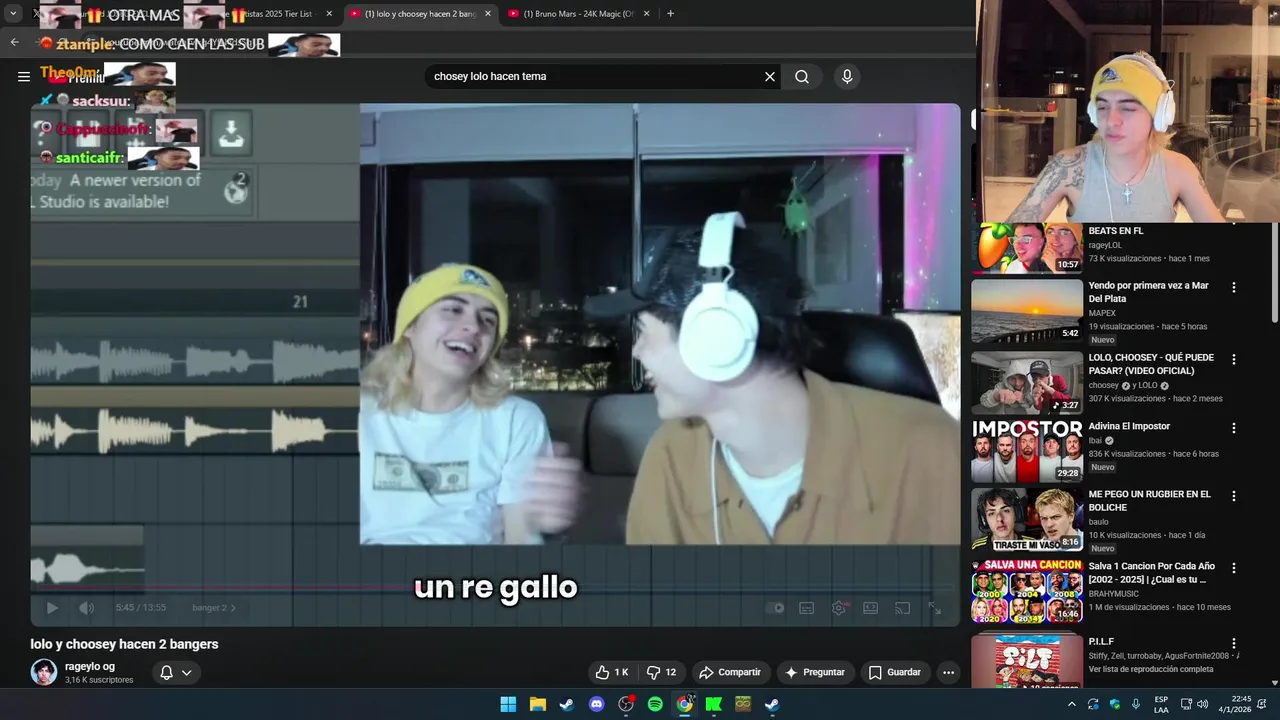
Task: Switch the ESP LAA input language
Action: (x=1161, y=704)
